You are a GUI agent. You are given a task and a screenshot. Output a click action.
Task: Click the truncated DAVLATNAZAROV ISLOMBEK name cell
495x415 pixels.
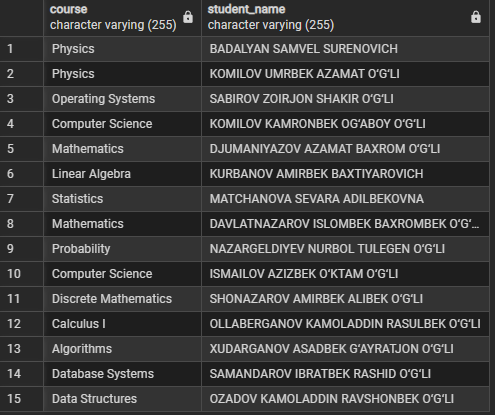click(x=345, y=224)
